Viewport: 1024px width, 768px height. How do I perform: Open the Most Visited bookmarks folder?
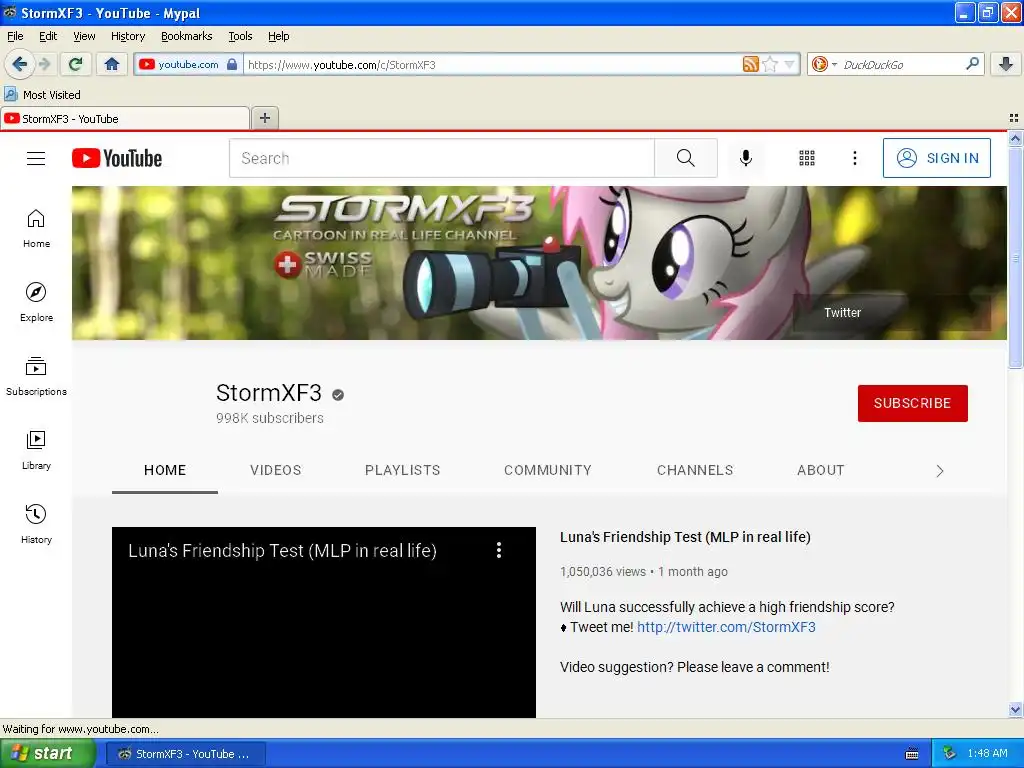pyautogui.click(x=42, y=95)
